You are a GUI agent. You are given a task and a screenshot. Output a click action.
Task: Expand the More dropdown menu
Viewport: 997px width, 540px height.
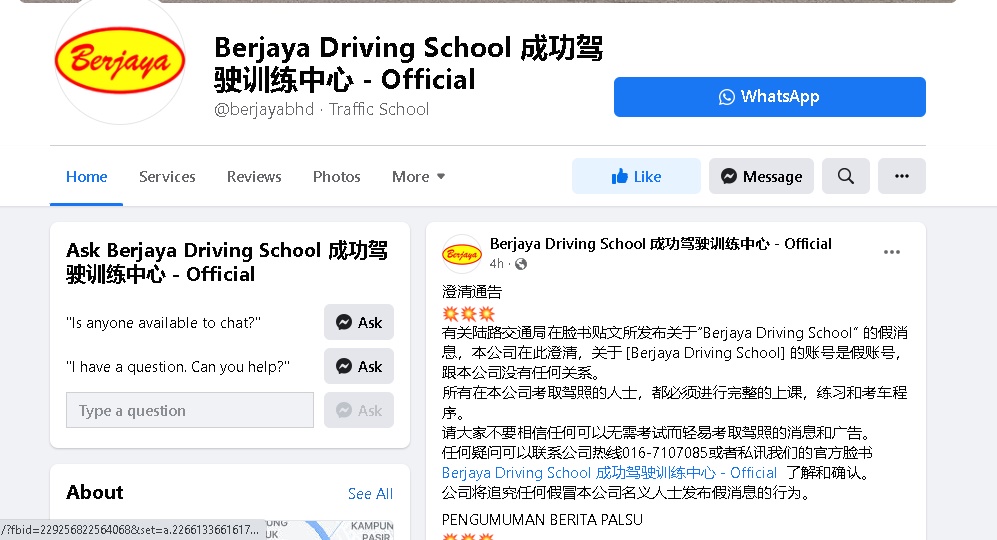point(418,177)
